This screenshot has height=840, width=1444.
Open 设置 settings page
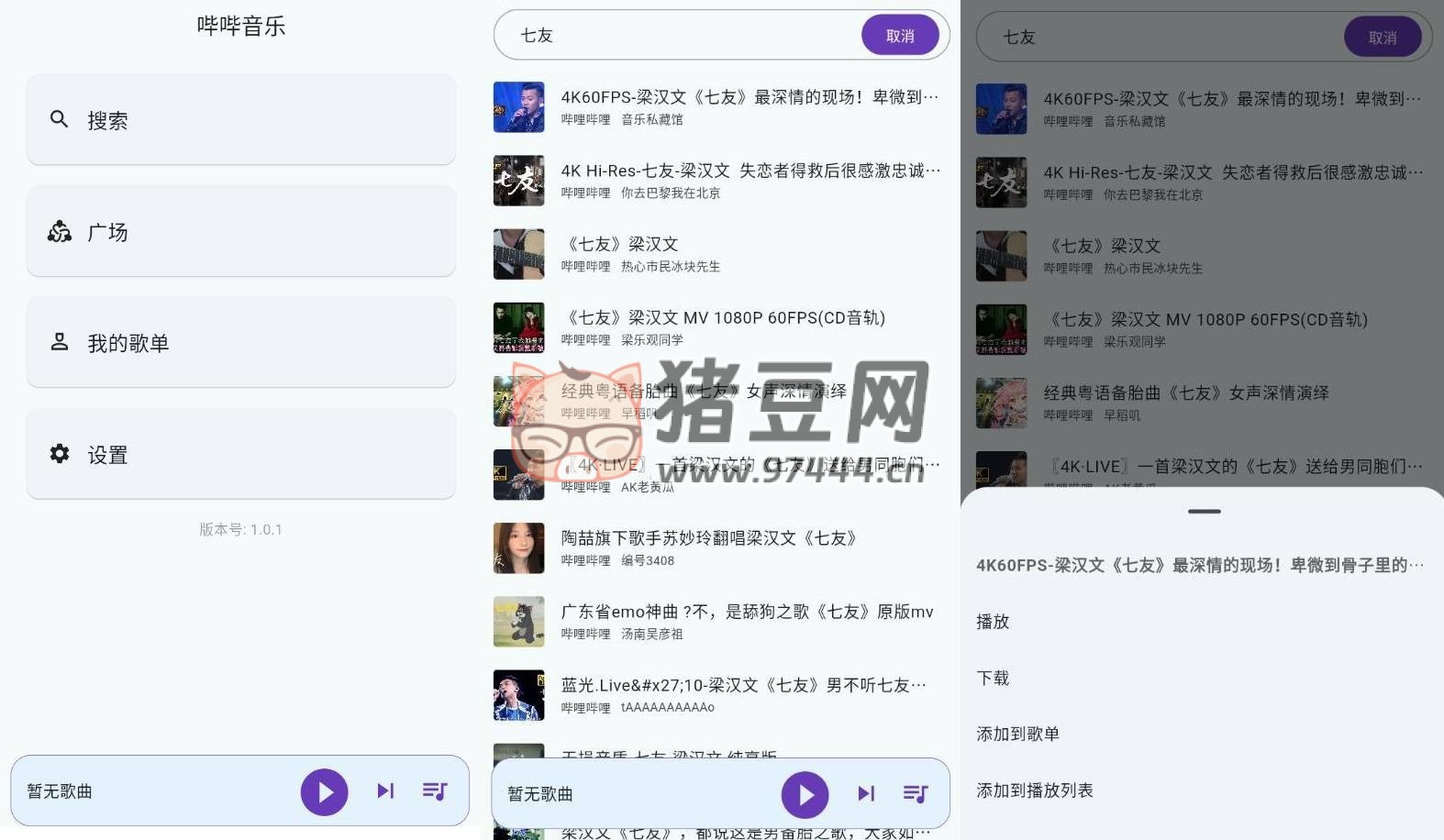coord(240,455)
